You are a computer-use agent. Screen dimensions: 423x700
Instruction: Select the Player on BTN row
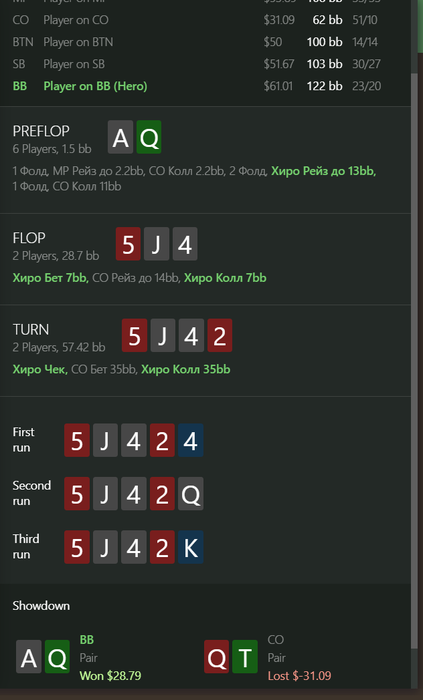tap(205, 42)
